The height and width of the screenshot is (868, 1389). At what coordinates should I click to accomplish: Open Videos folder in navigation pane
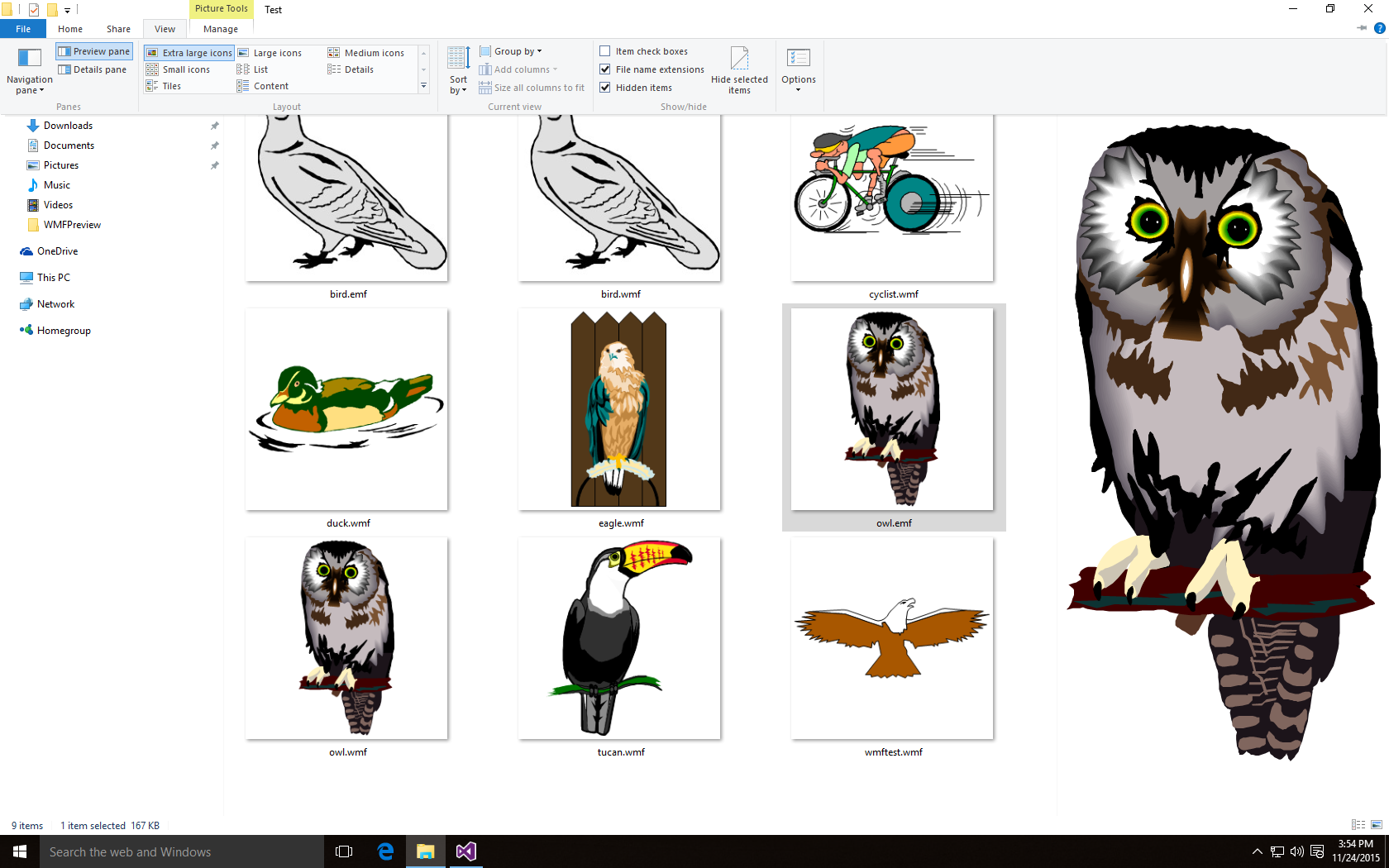pyautogui.click(x=58, y=205)
